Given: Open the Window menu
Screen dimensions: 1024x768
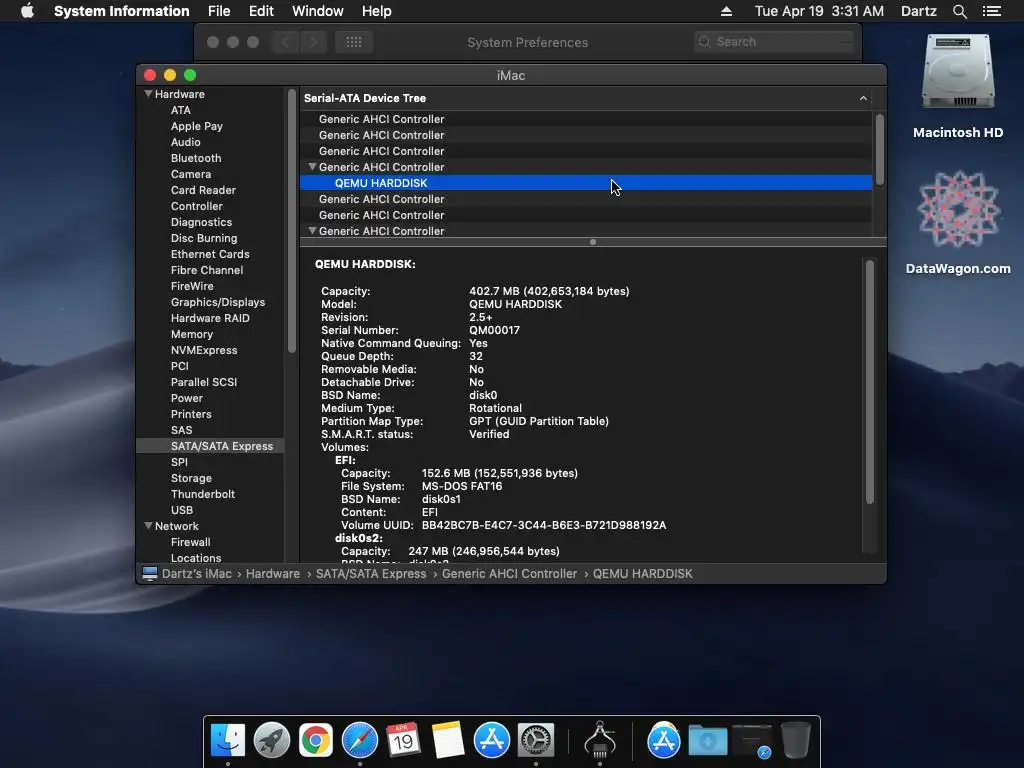Looking at the screenshot, I should (x=317, y=11).
